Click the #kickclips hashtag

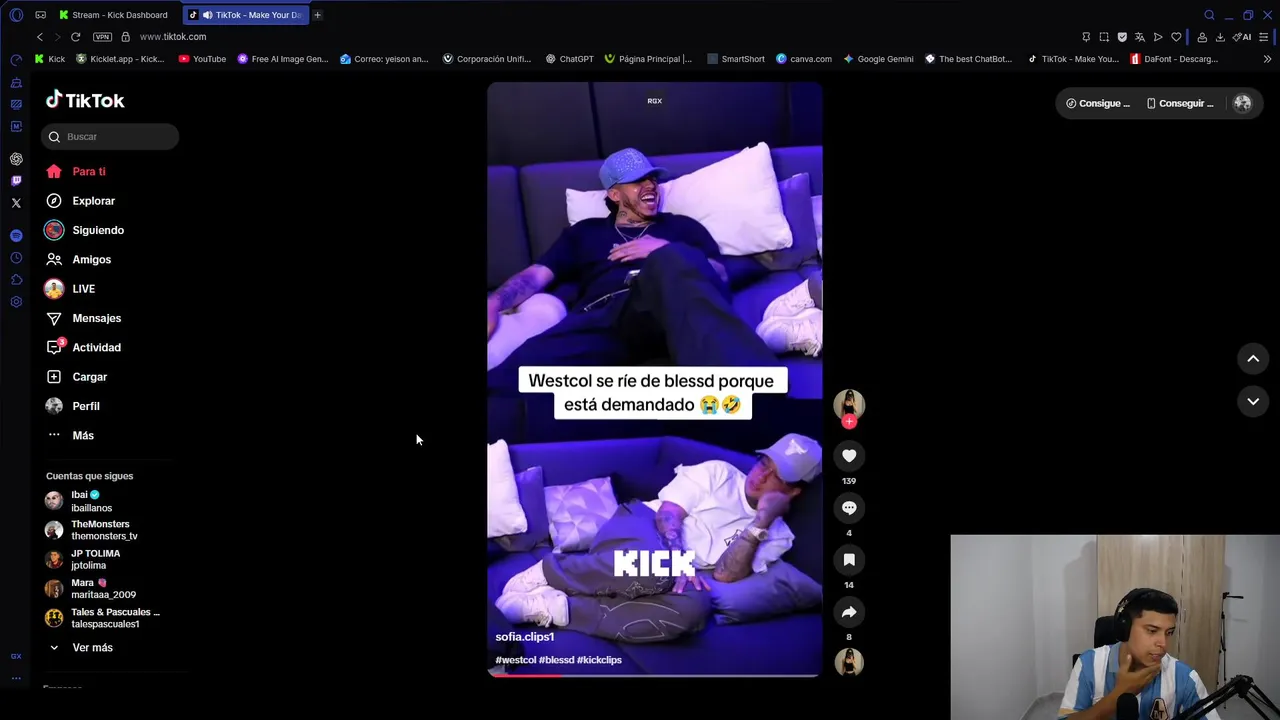coord(599,660)
